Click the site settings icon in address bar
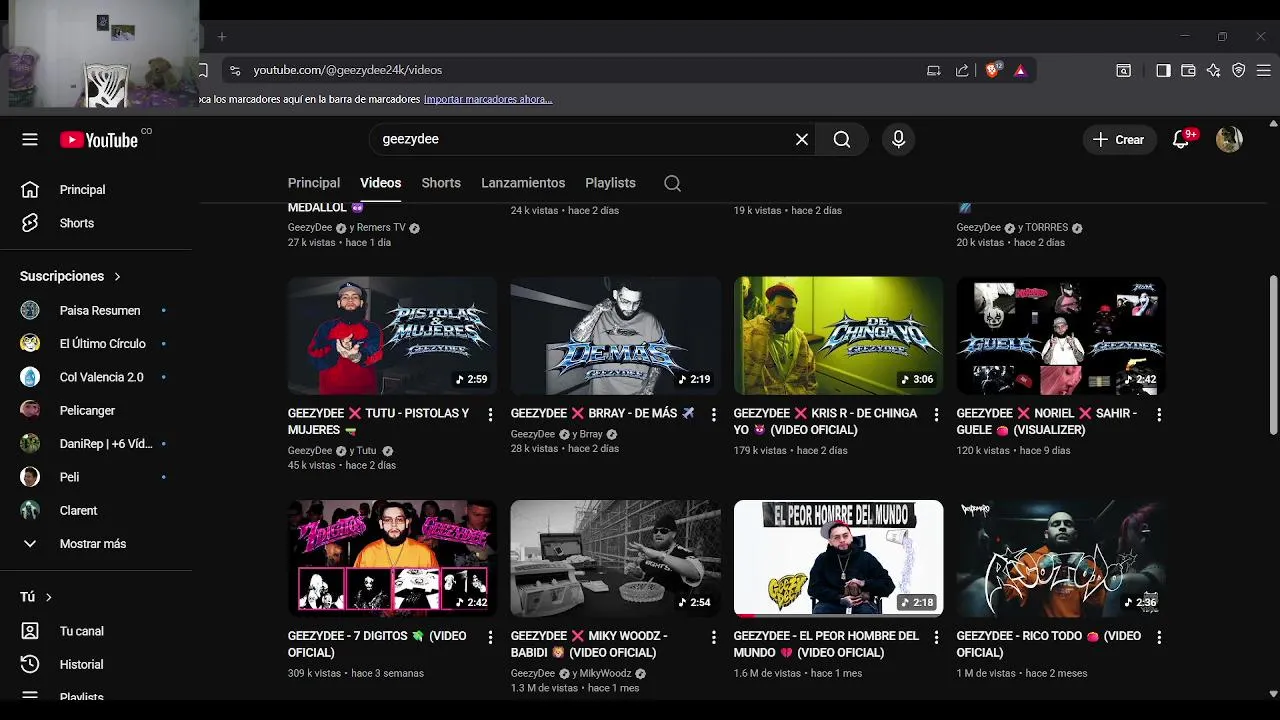The height and width of the screenshot is (720, 1280). (x=235, y=70)
